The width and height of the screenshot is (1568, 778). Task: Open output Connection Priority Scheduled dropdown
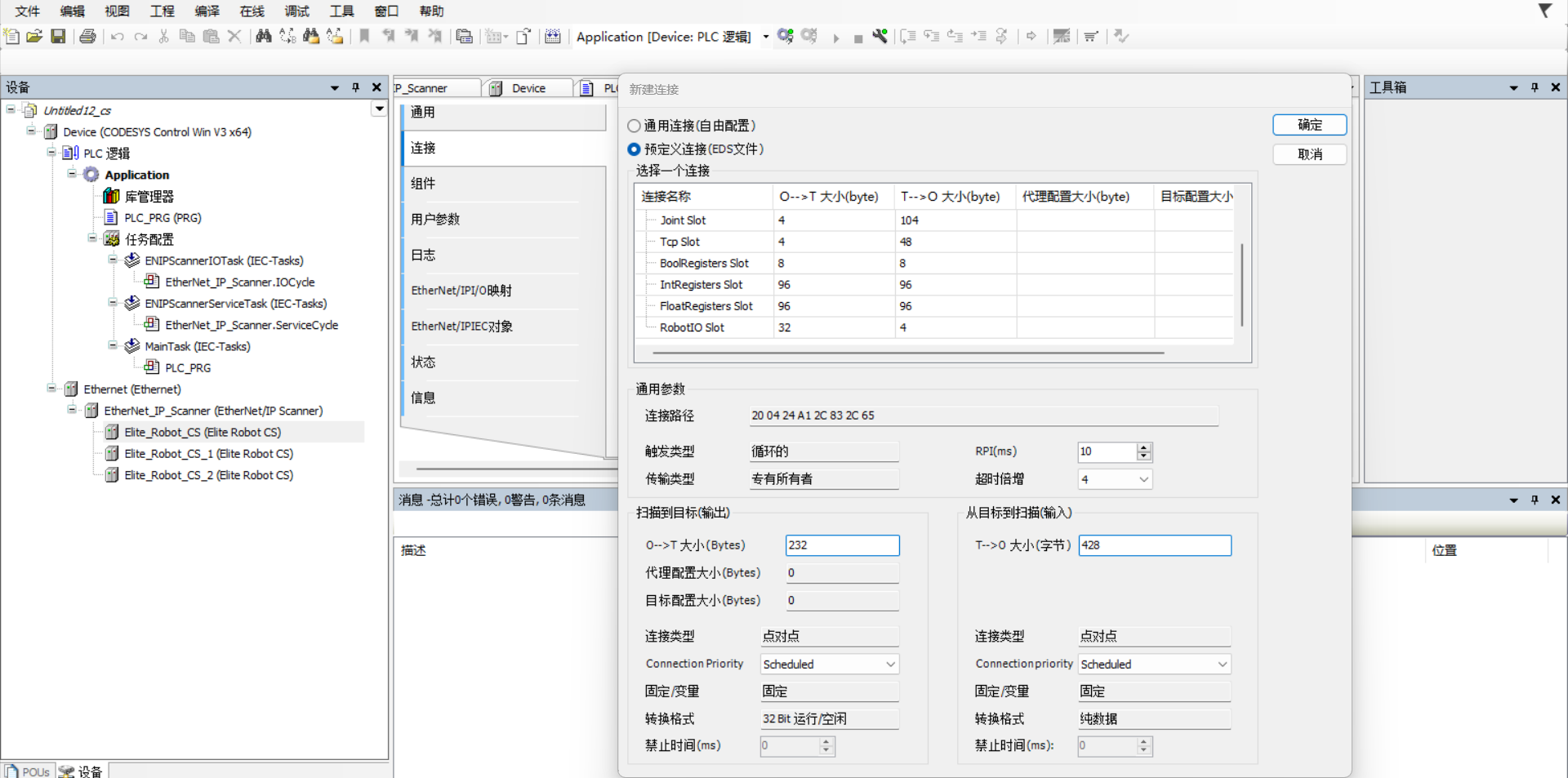(890, 665)
